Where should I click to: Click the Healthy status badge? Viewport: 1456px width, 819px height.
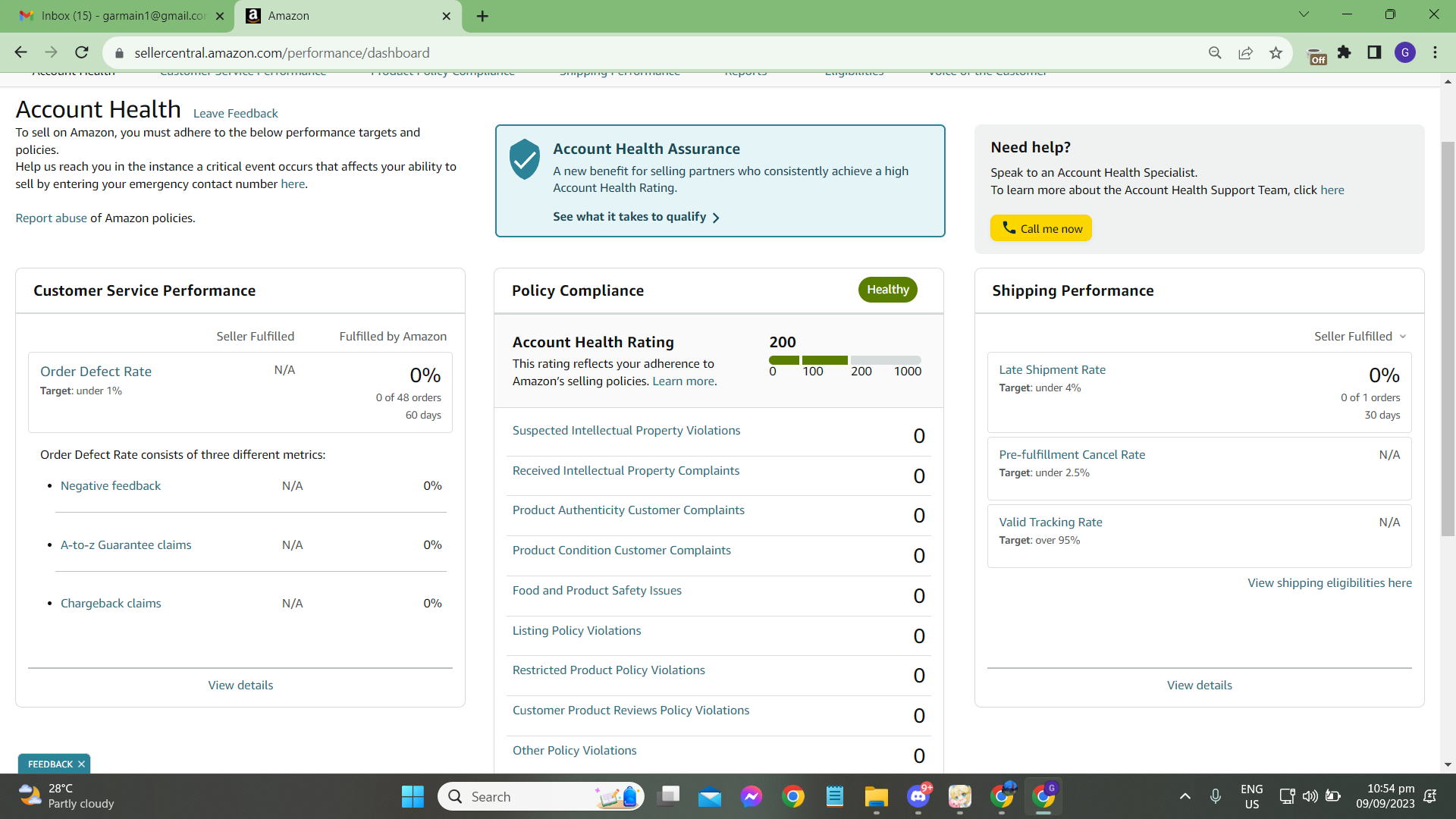[888, 290]
